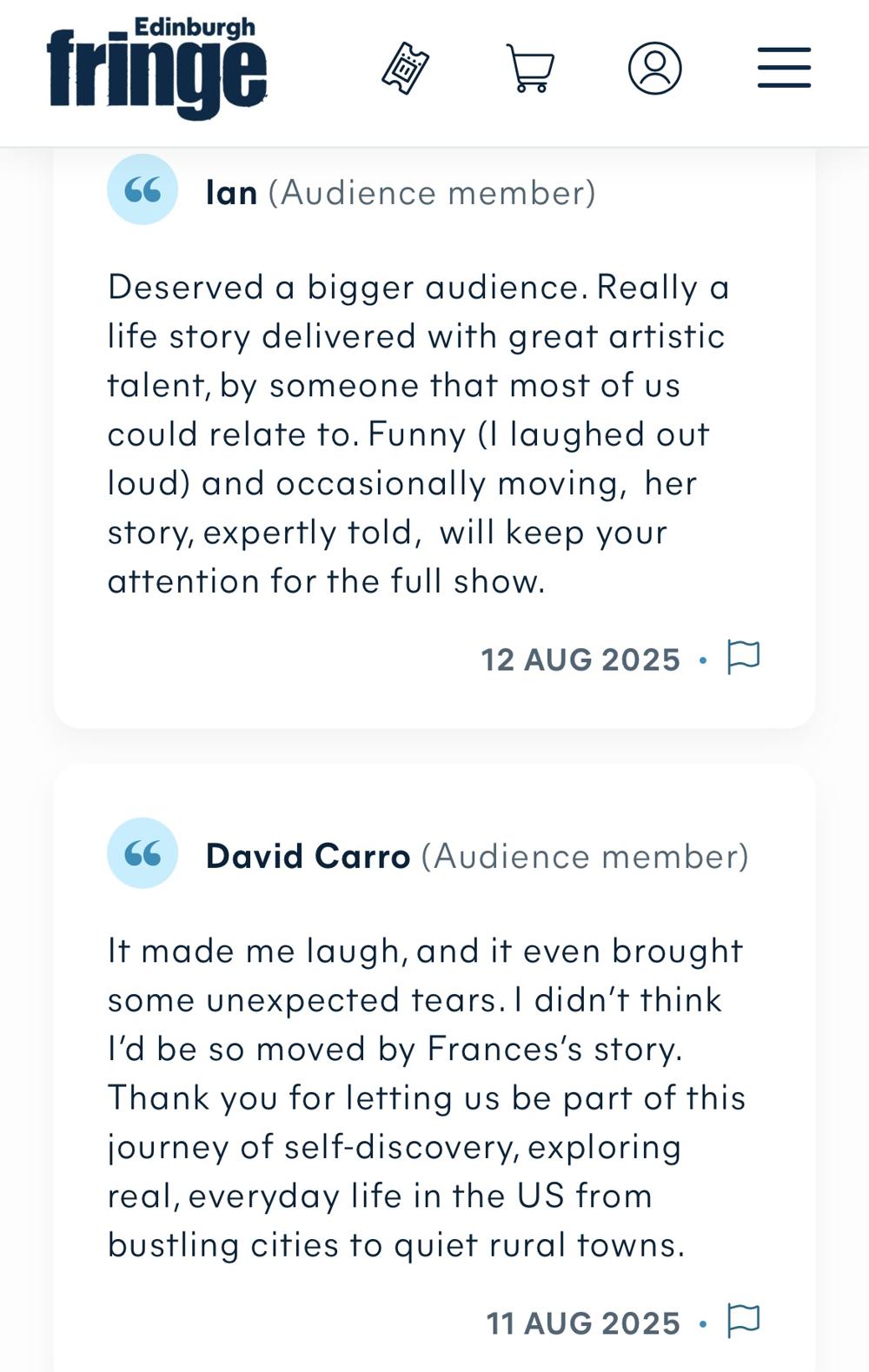The width and height of the screenshot is (869, 1372).
Task: Open the shopping cart
Action: (530, 69)
